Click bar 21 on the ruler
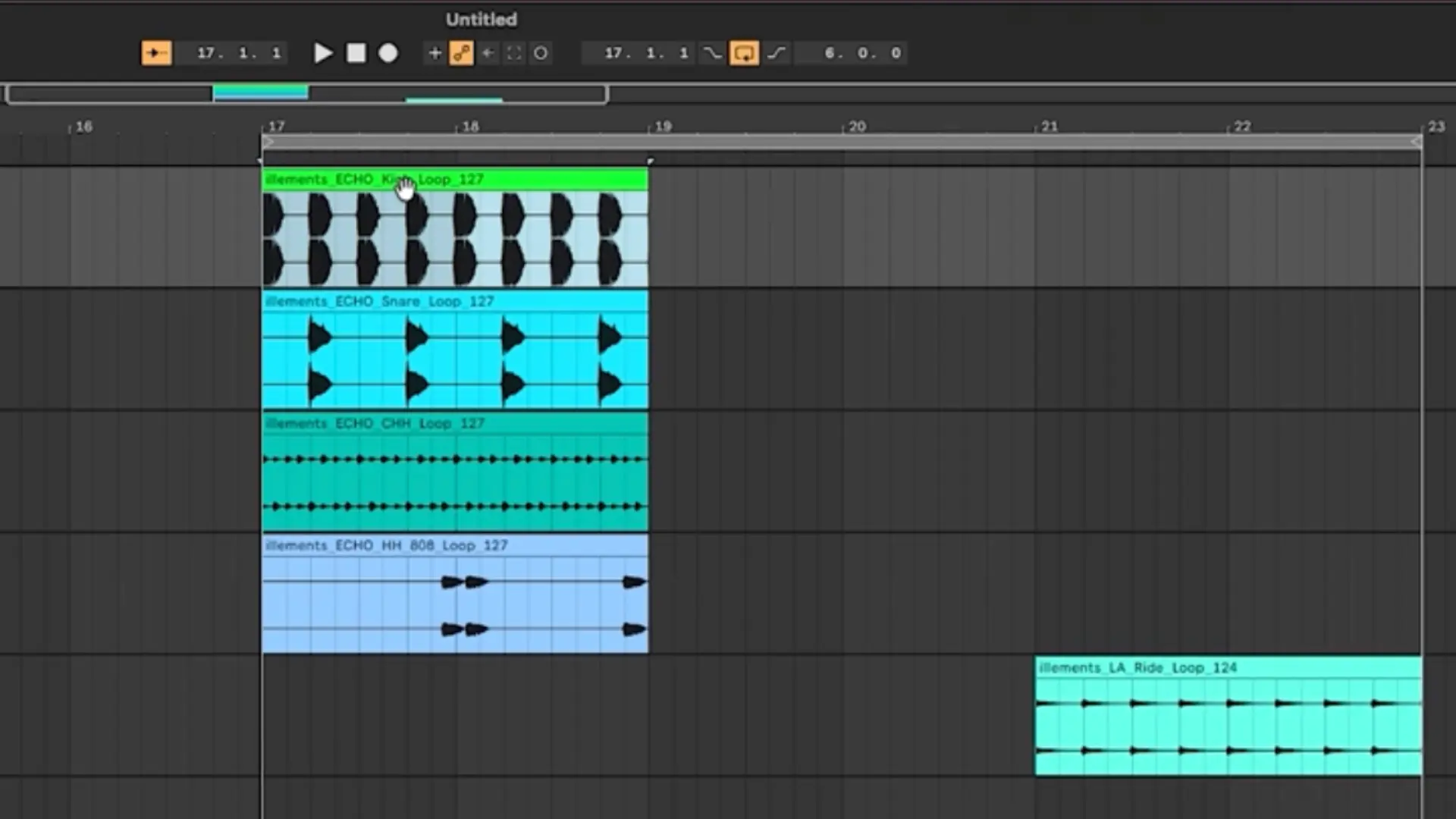1456x819 pixels. (1050, 127)
